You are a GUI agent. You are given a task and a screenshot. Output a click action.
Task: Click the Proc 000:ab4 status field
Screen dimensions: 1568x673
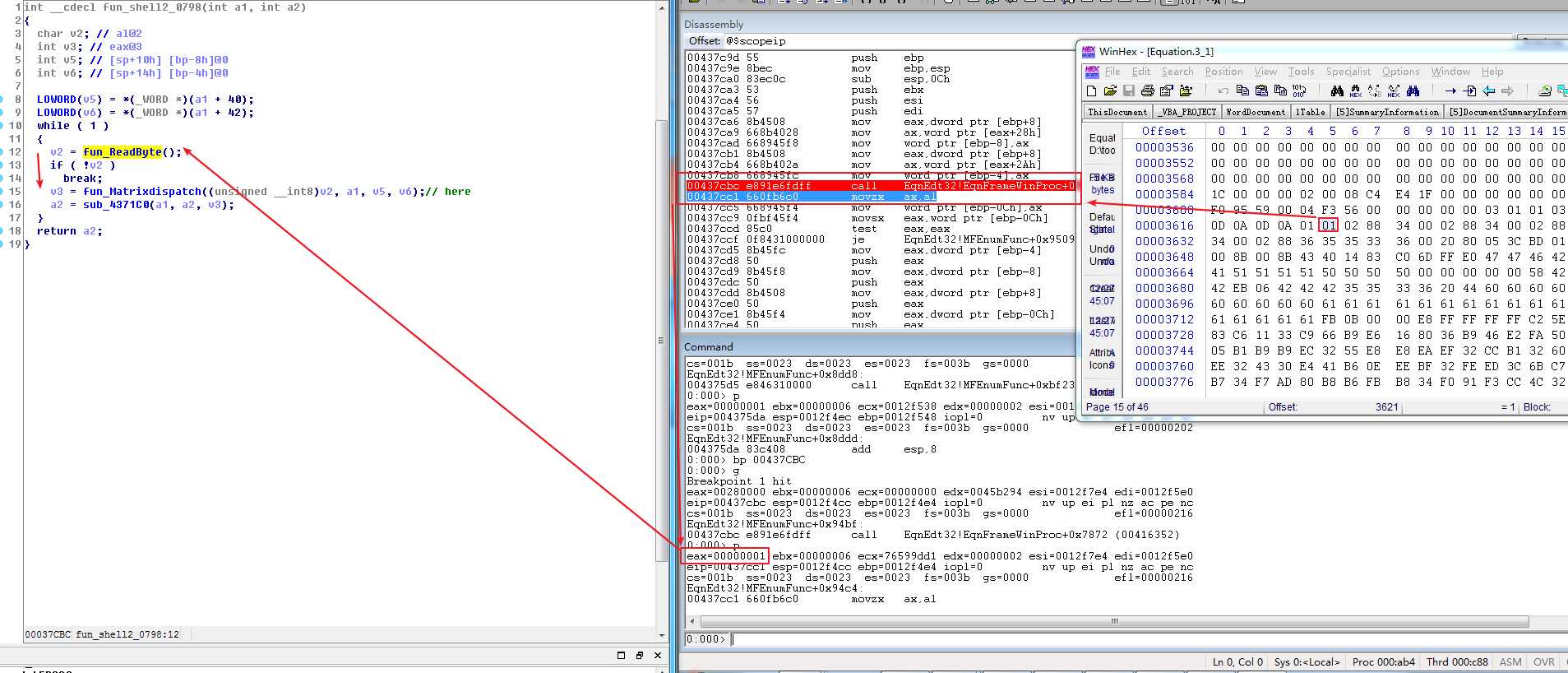pyautogui.click(x=1384, y=661)
